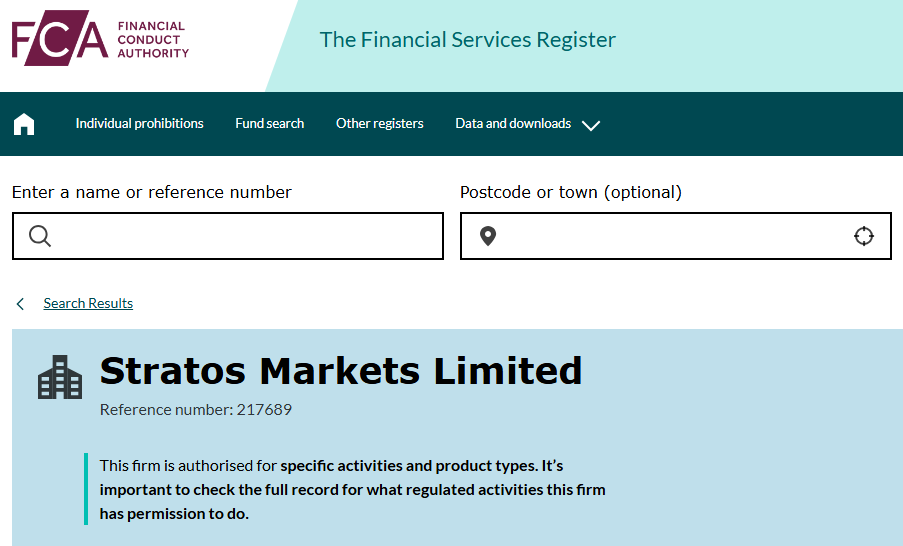Return to Search Results link
The width and height of the screenshot is (903, 546).
88,304
